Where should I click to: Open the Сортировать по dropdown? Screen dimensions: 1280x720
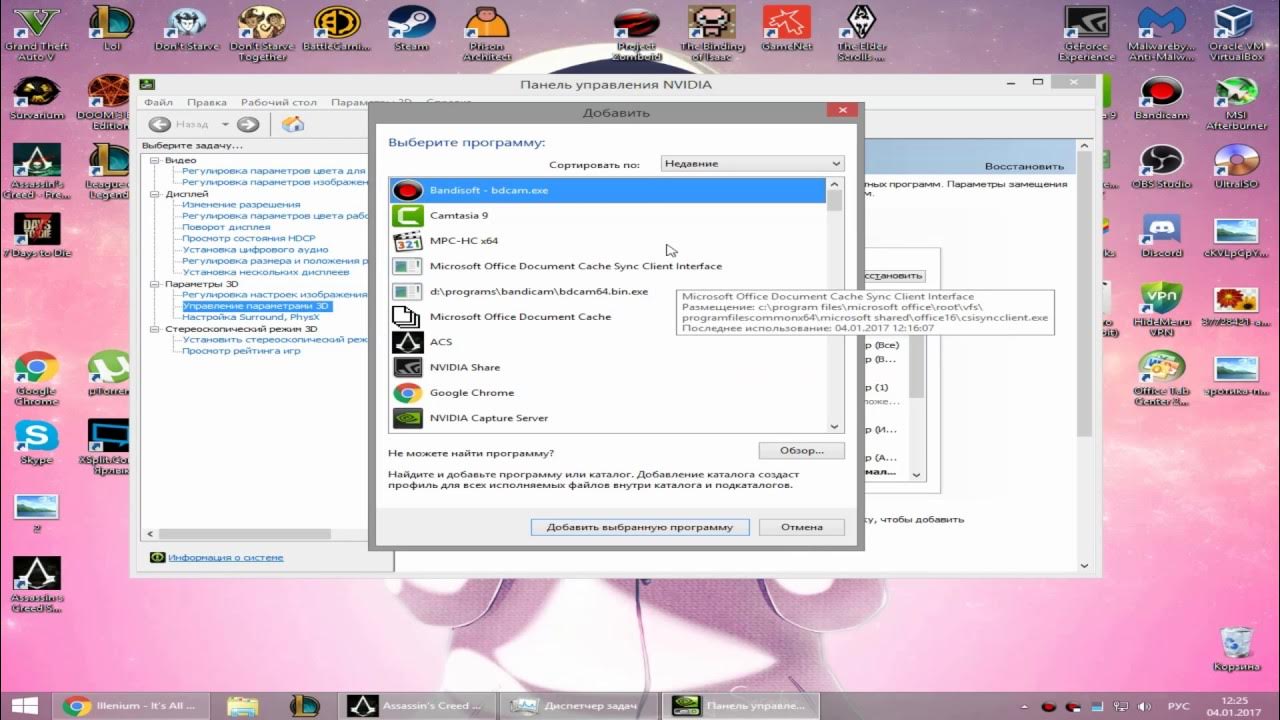[752, 163]
